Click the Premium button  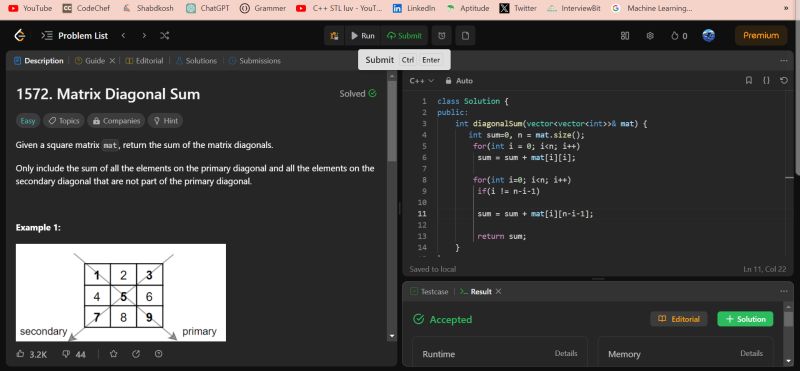761,35
